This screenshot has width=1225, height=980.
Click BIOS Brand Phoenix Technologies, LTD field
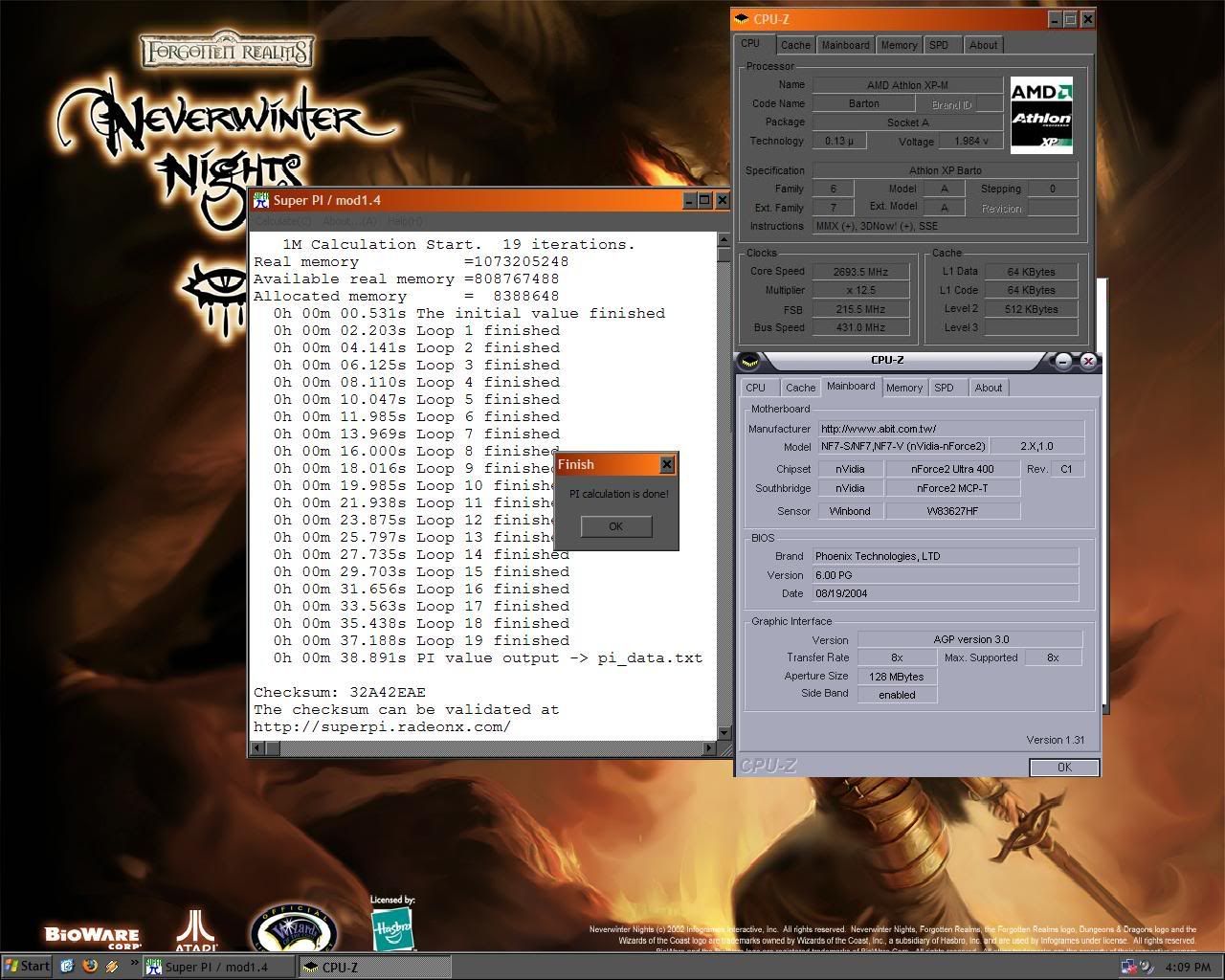point(946,556)
